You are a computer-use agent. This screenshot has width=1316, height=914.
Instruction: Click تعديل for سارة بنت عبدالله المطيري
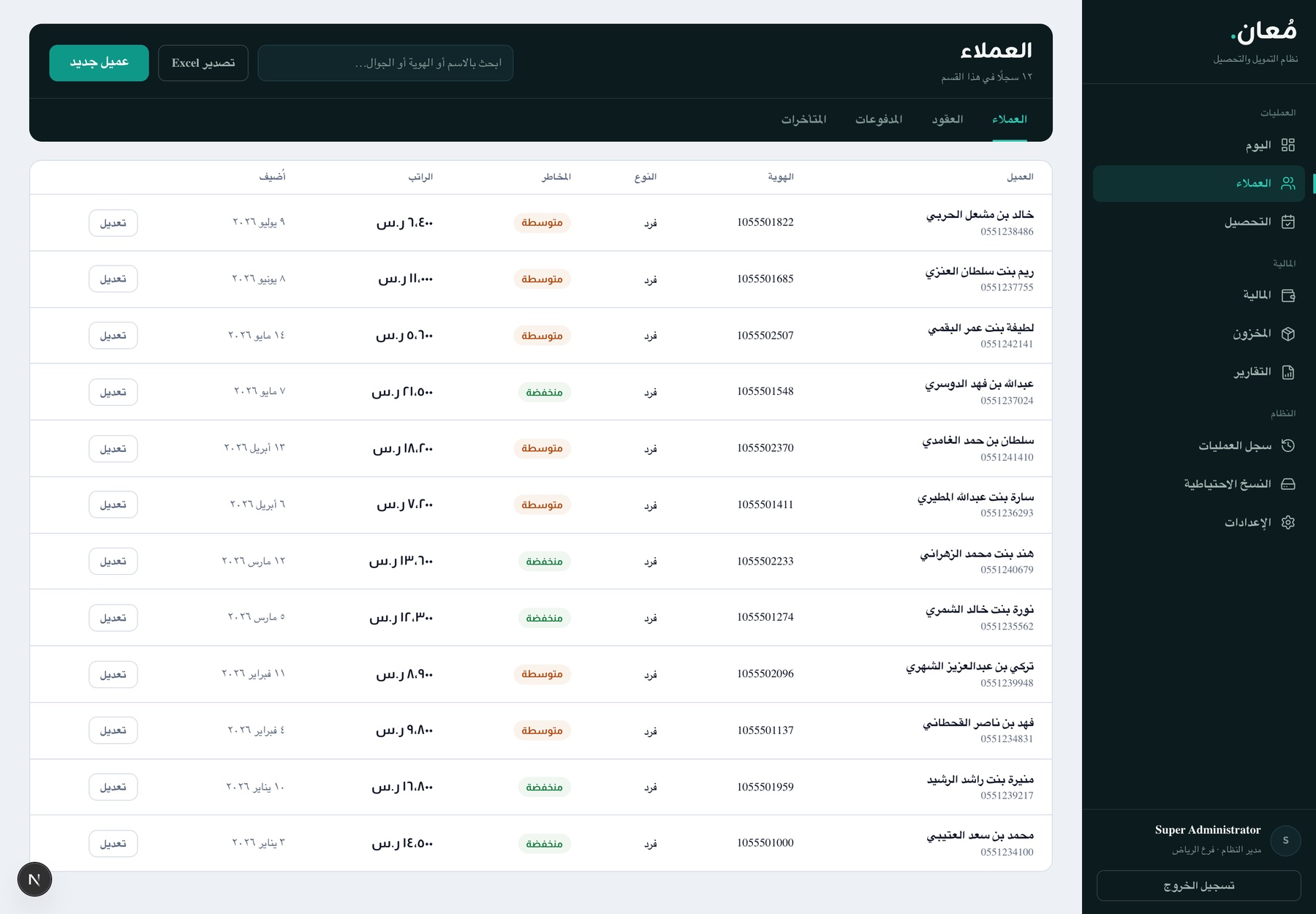113,505
